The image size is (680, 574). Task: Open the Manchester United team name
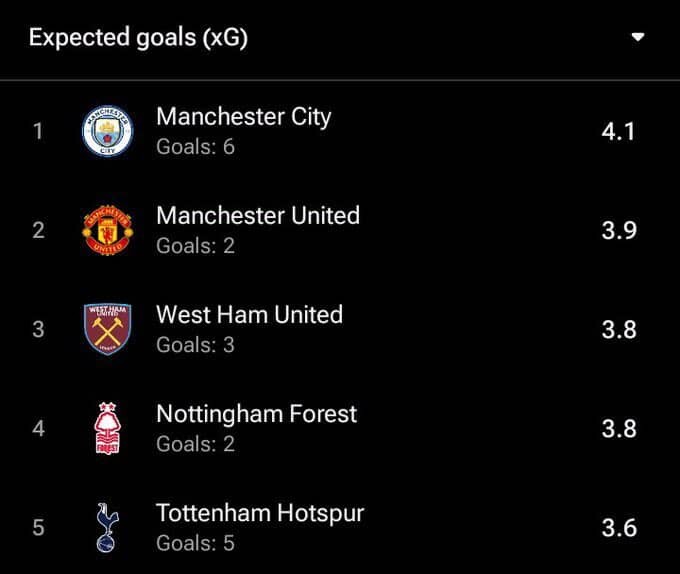coord(258,215)
